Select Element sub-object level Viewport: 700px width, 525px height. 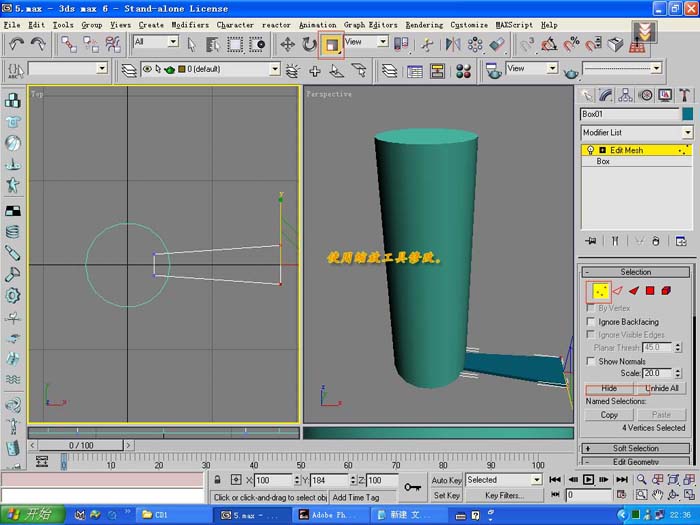pos(666,291)
